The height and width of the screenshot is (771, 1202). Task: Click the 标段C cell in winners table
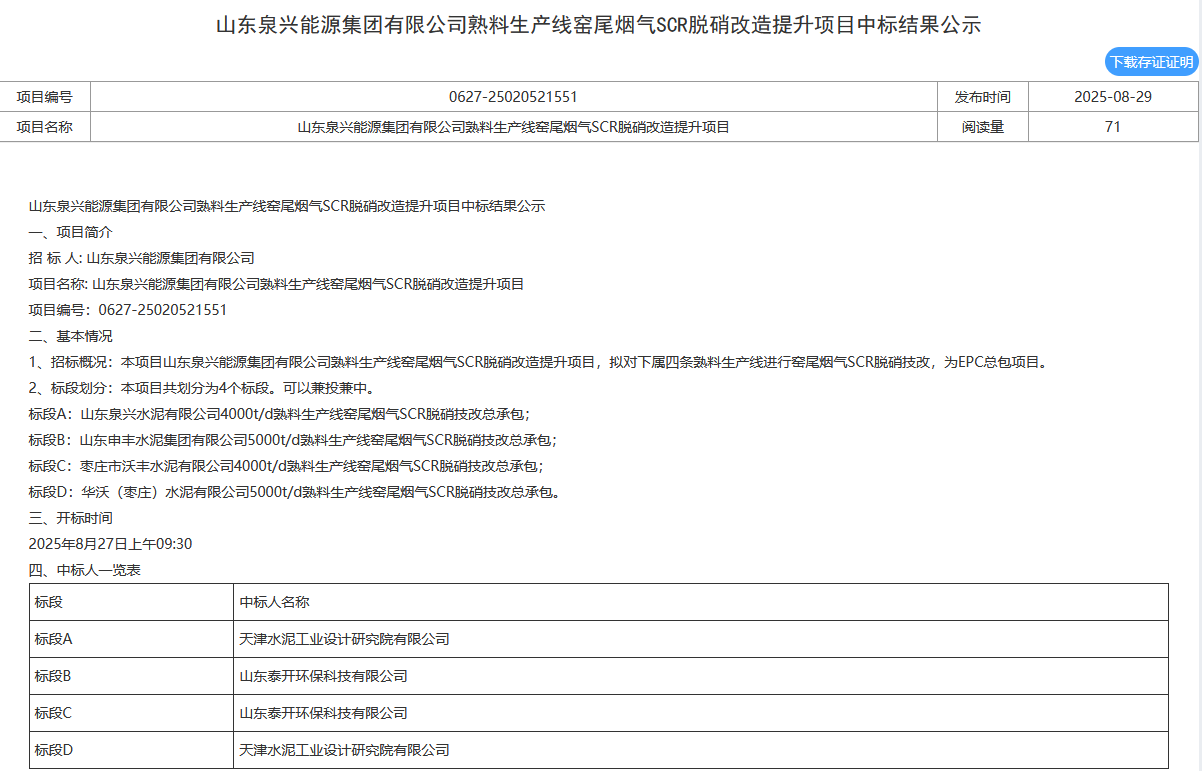click(x=131, y=713)
